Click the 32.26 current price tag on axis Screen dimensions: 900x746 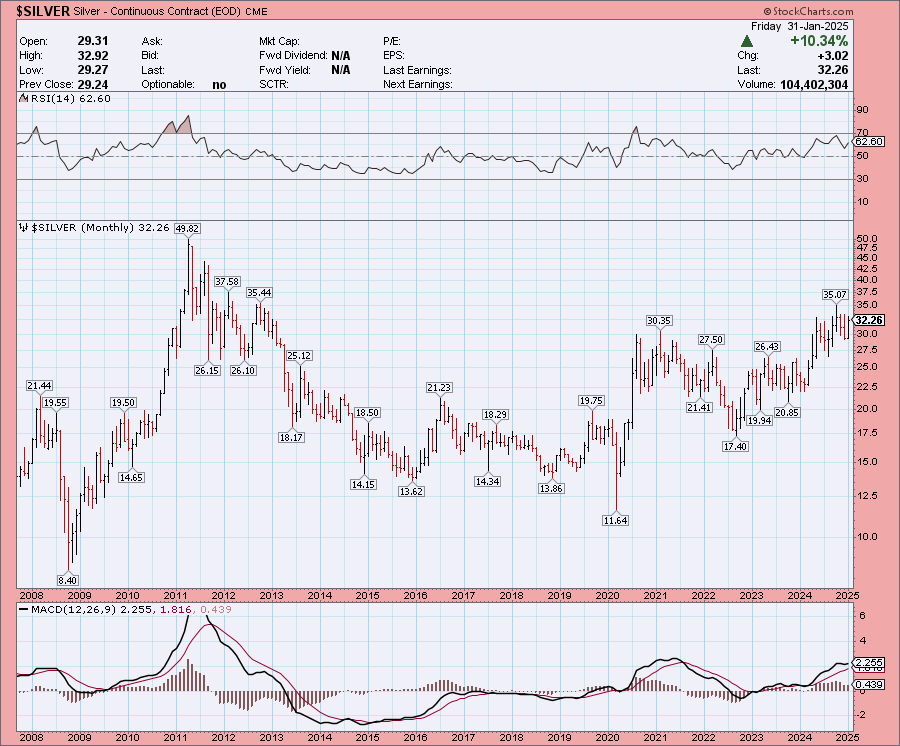[869, 320]
